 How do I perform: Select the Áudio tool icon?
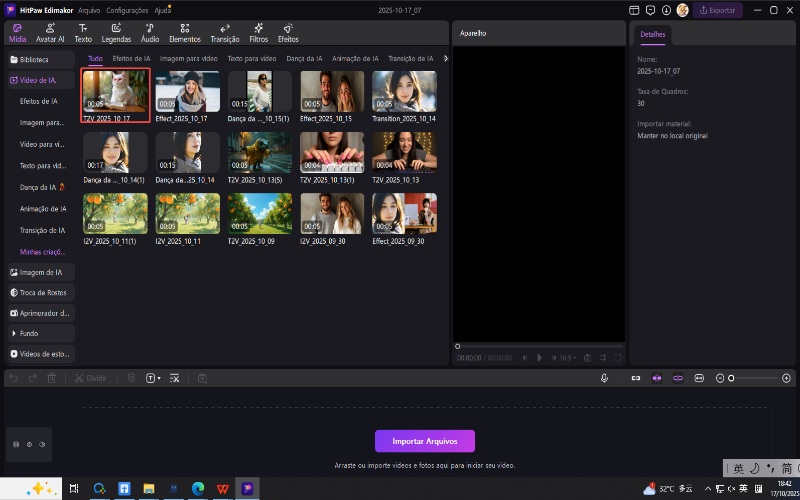tap(150, 32)
